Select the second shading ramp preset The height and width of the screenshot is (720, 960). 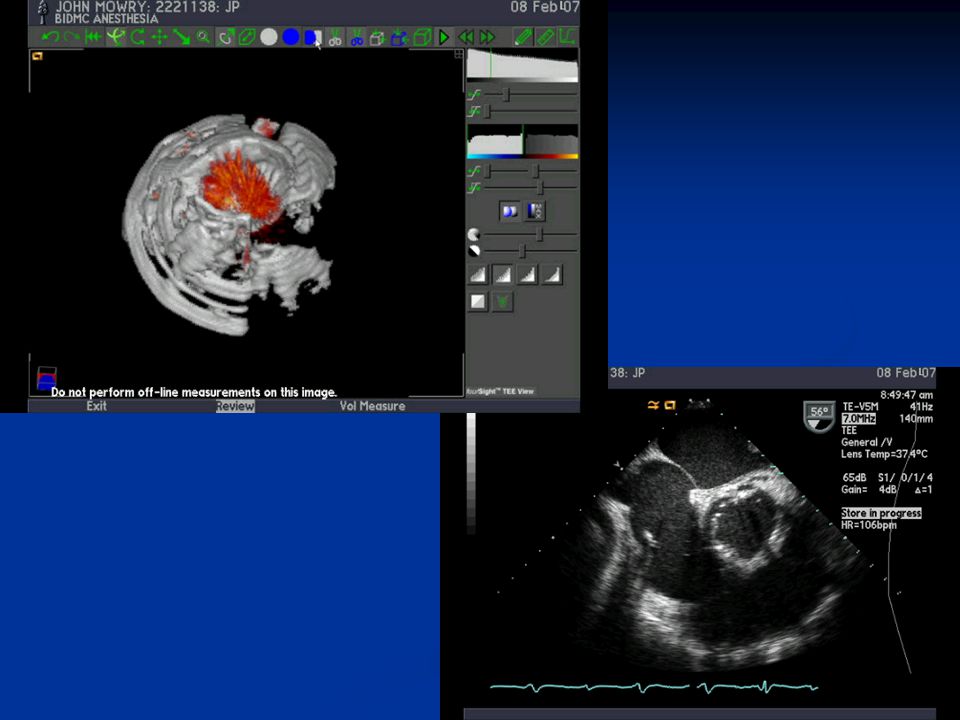(x=503, y=274)
